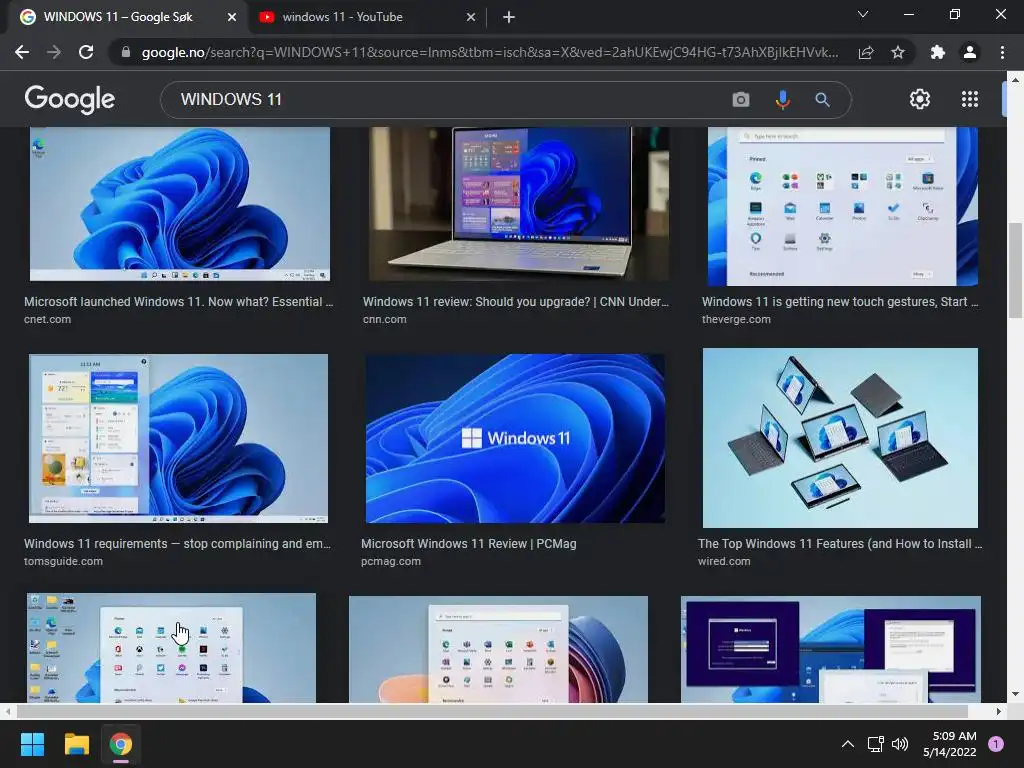Viewport: 1024px width, 768px height.
Task: Reload the current page
Action: point(86,52)
